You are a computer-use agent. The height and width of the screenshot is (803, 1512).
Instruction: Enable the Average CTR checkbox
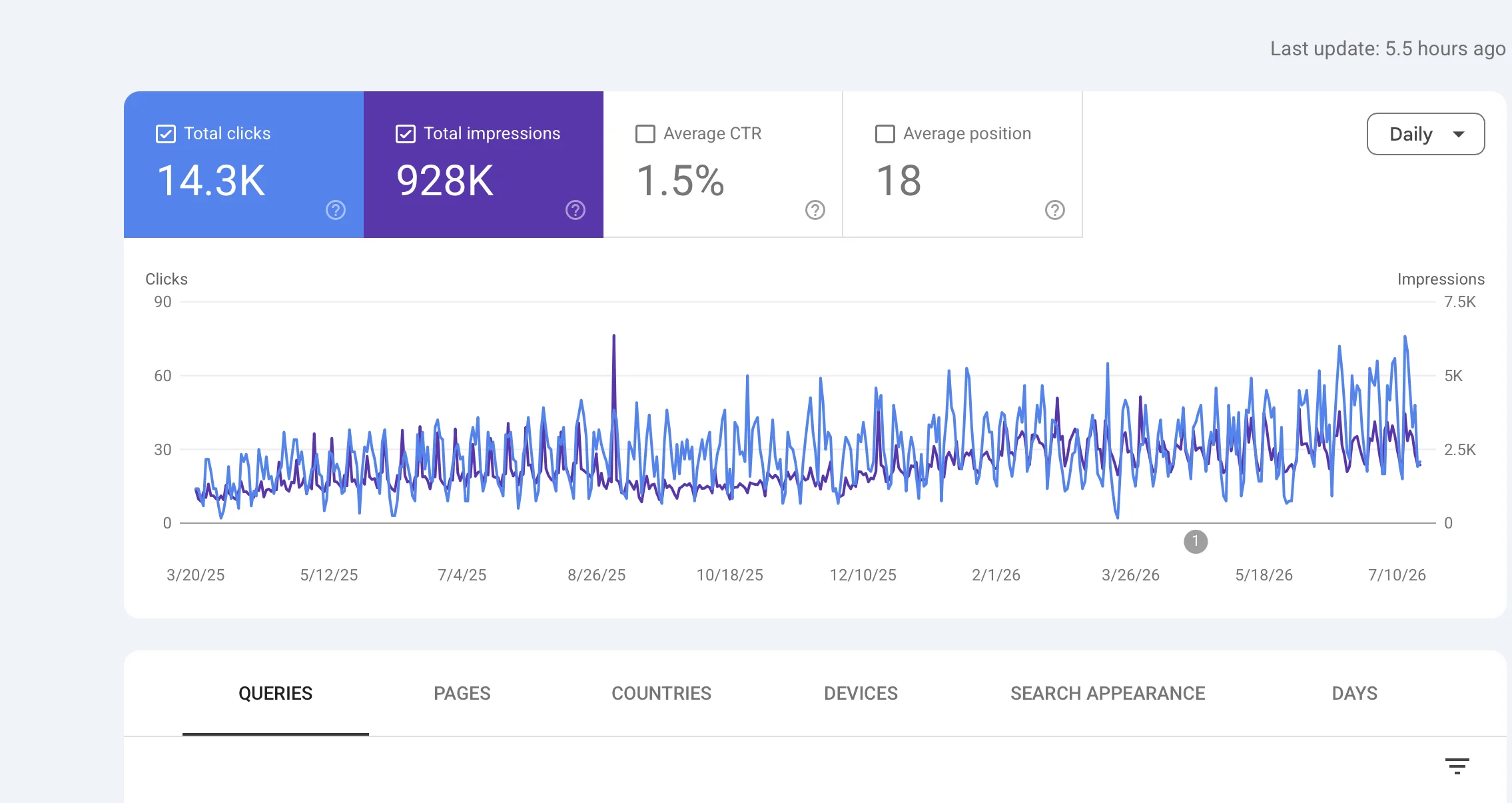click(645, 134)
